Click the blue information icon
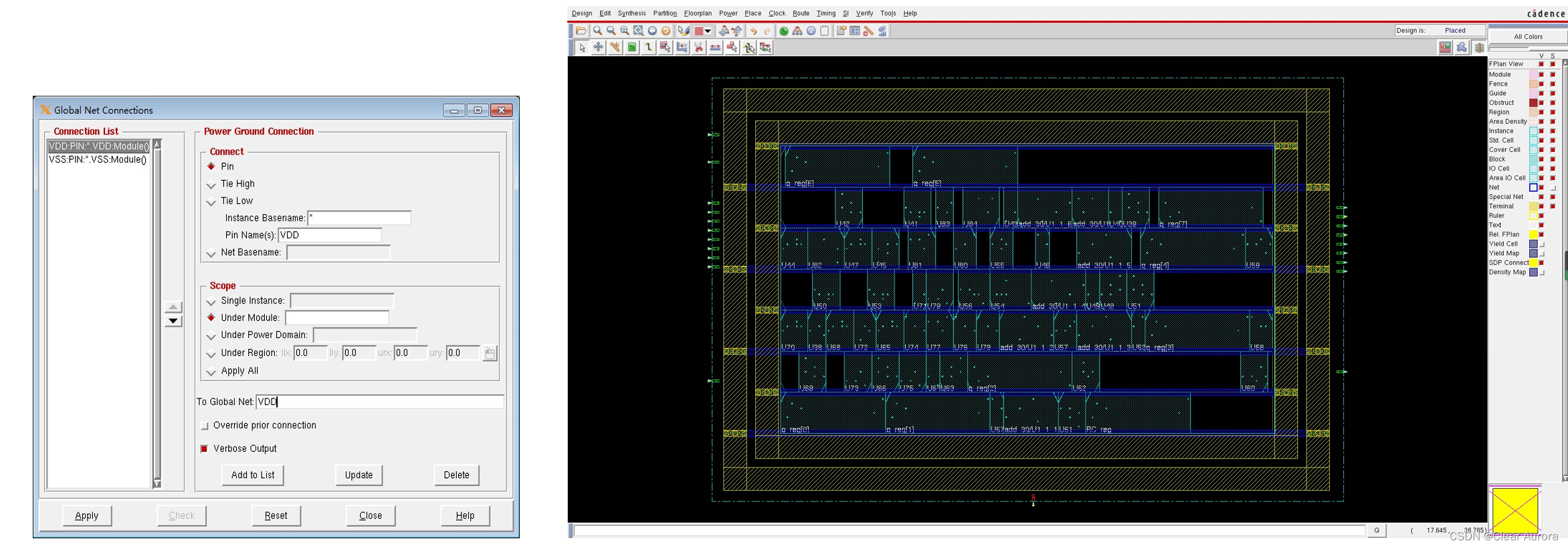Screen dimensions: 1568x547 811,31
